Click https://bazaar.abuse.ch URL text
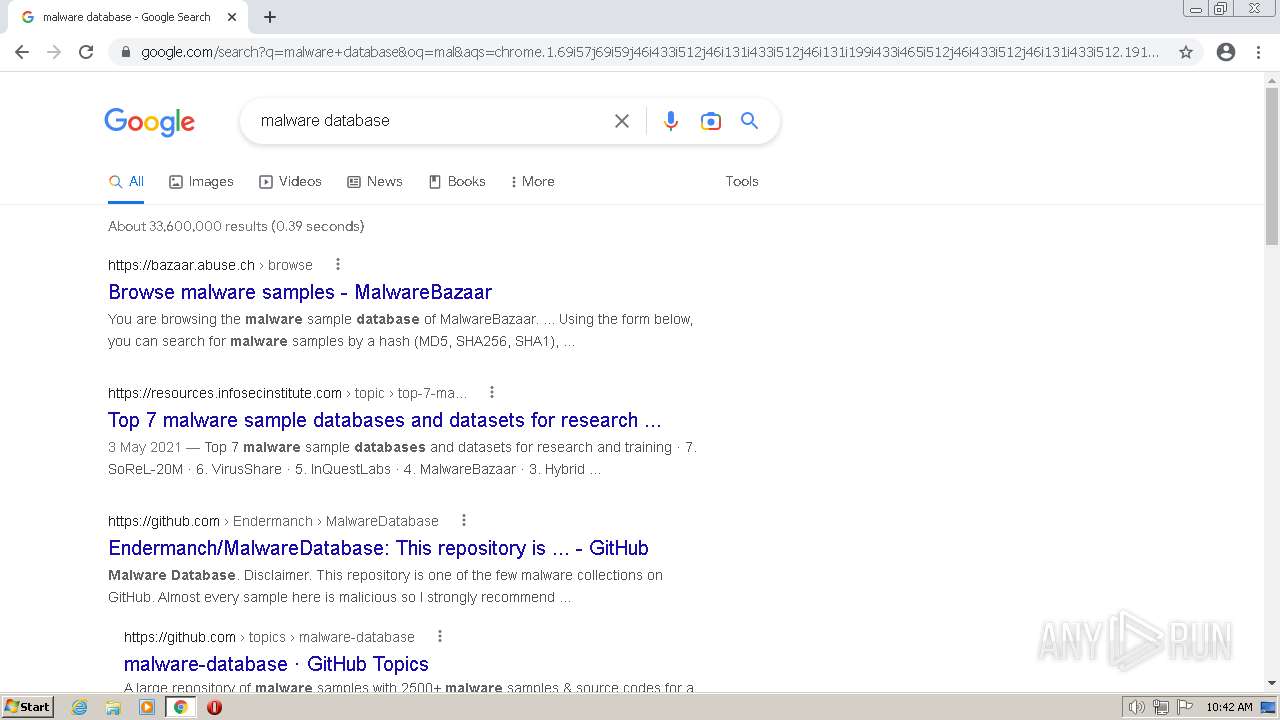Screen dimensions: 1280x720 (181, 265)
